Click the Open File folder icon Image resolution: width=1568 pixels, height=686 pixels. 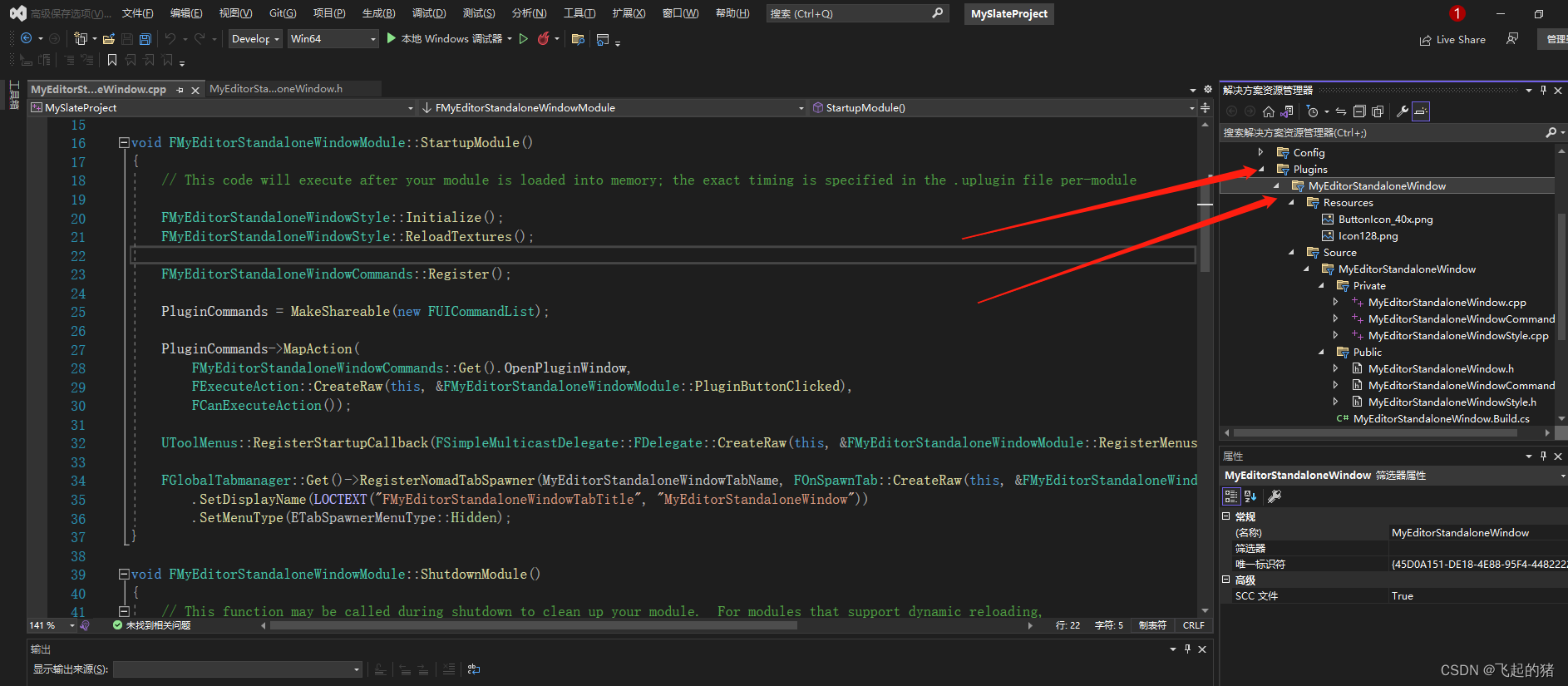coord(109,38)
